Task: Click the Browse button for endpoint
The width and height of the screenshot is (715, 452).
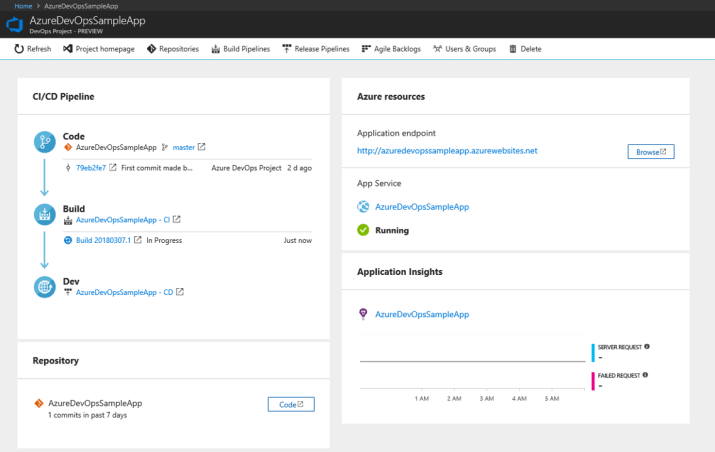Action: coord(650,151)
